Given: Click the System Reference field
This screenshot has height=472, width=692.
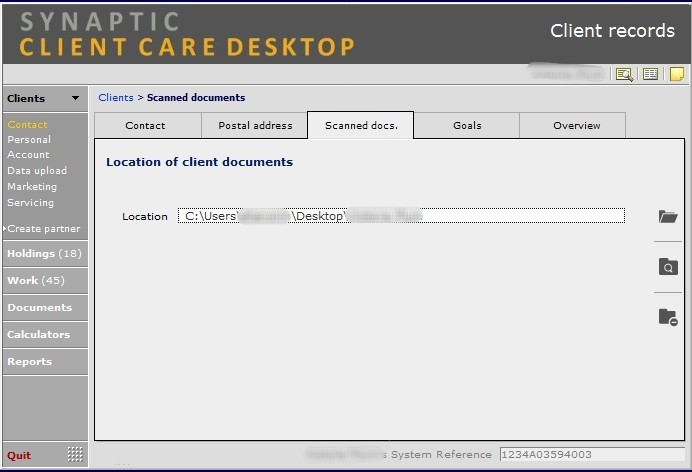Looking at the screenshot, I should click(592, 454).
